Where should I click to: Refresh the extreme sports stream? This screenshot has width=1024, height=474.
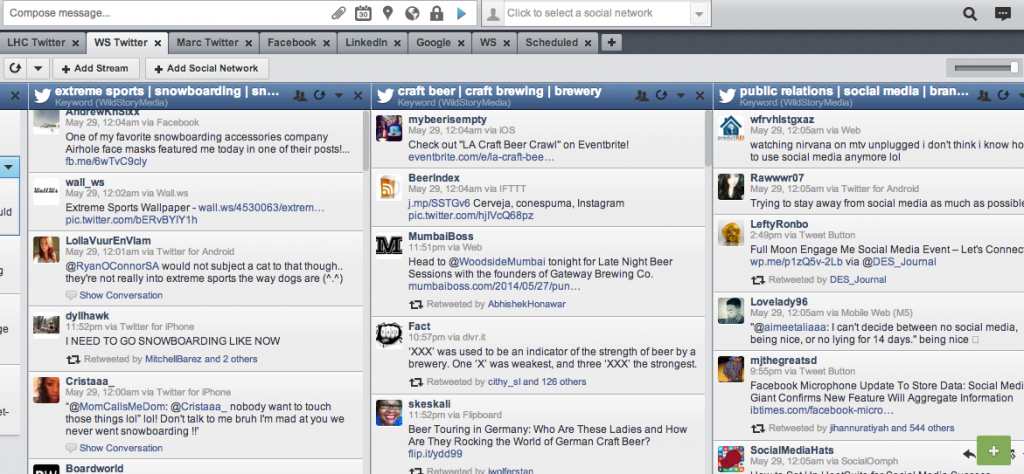pyautogui.click(x=319, y=96)
